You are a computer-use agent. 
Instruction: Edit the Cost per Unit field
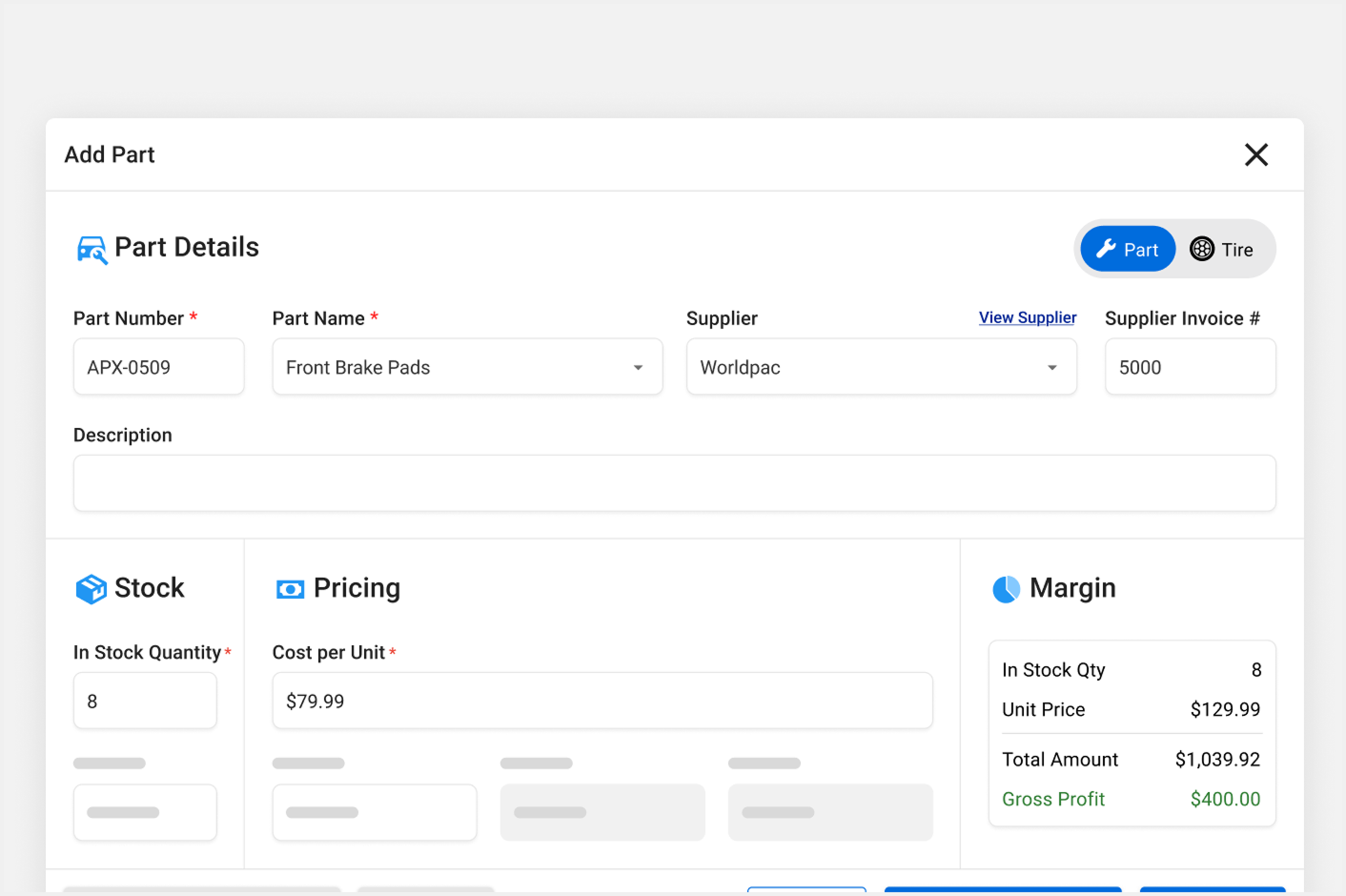click(602, 701)
